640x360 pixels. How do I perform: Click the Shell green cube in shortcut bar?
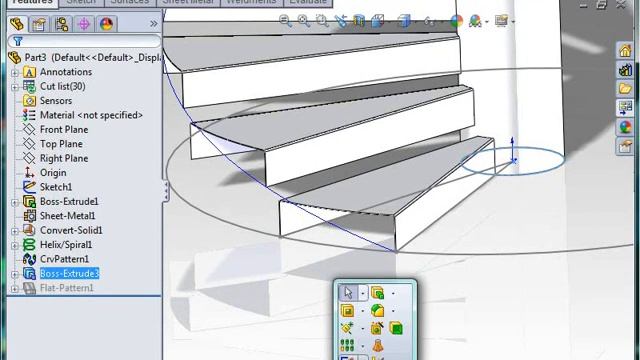396,328
